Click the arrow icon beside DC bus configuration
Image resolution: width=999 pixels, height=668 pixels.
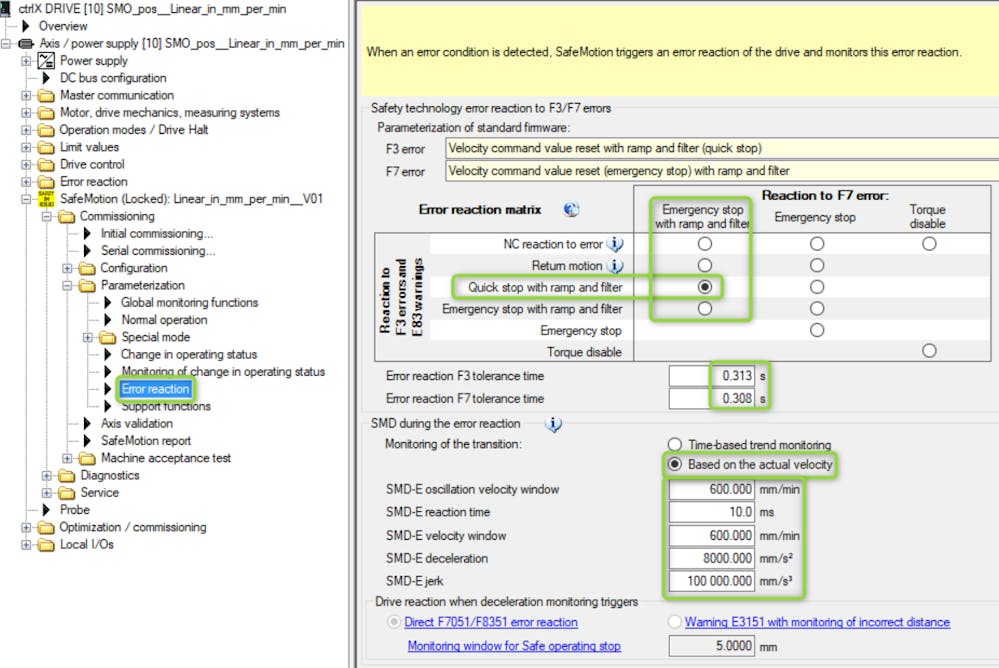pos(46,78)
